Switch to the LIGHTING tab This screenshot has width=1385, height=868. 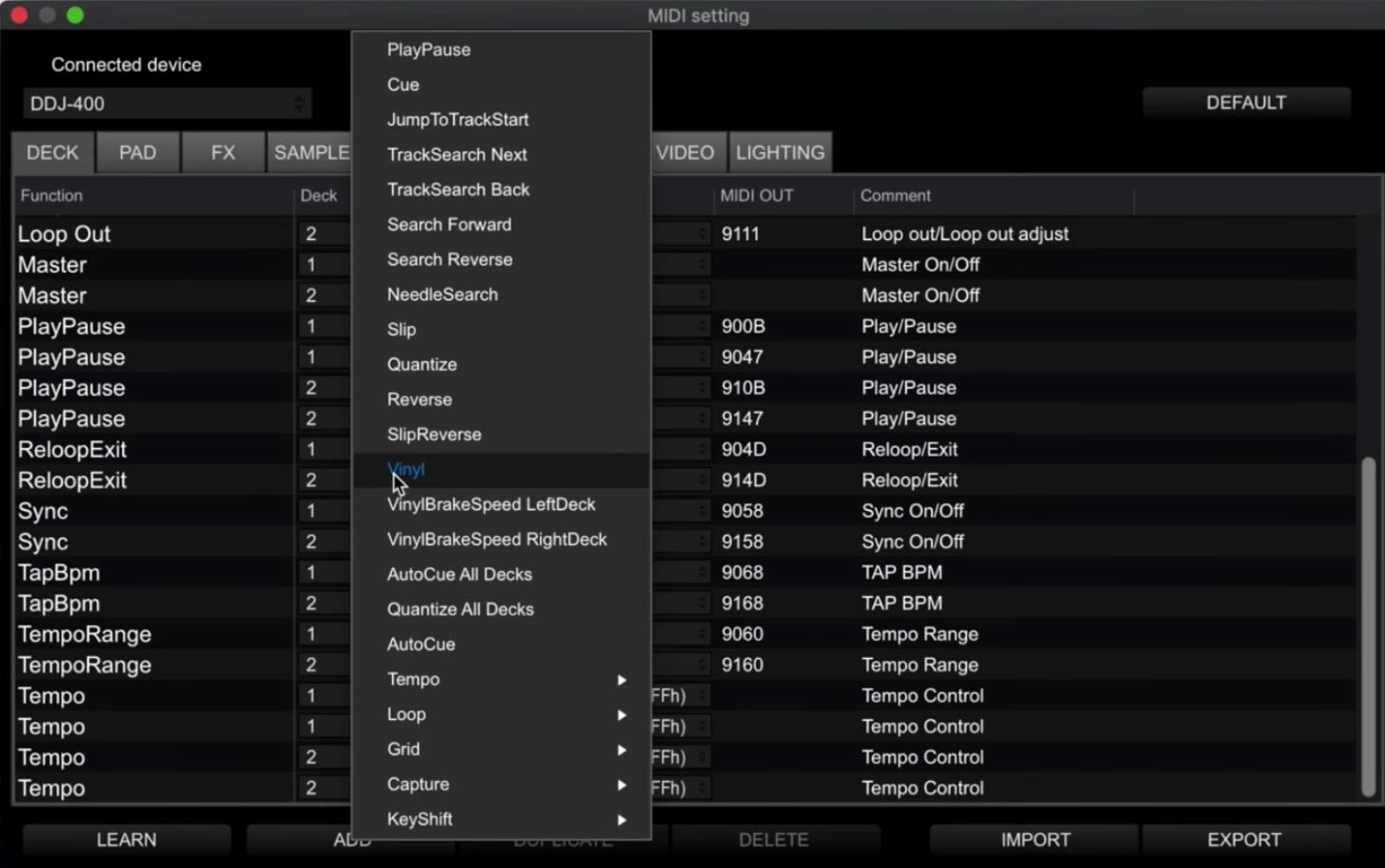click(x=780, y=153)
